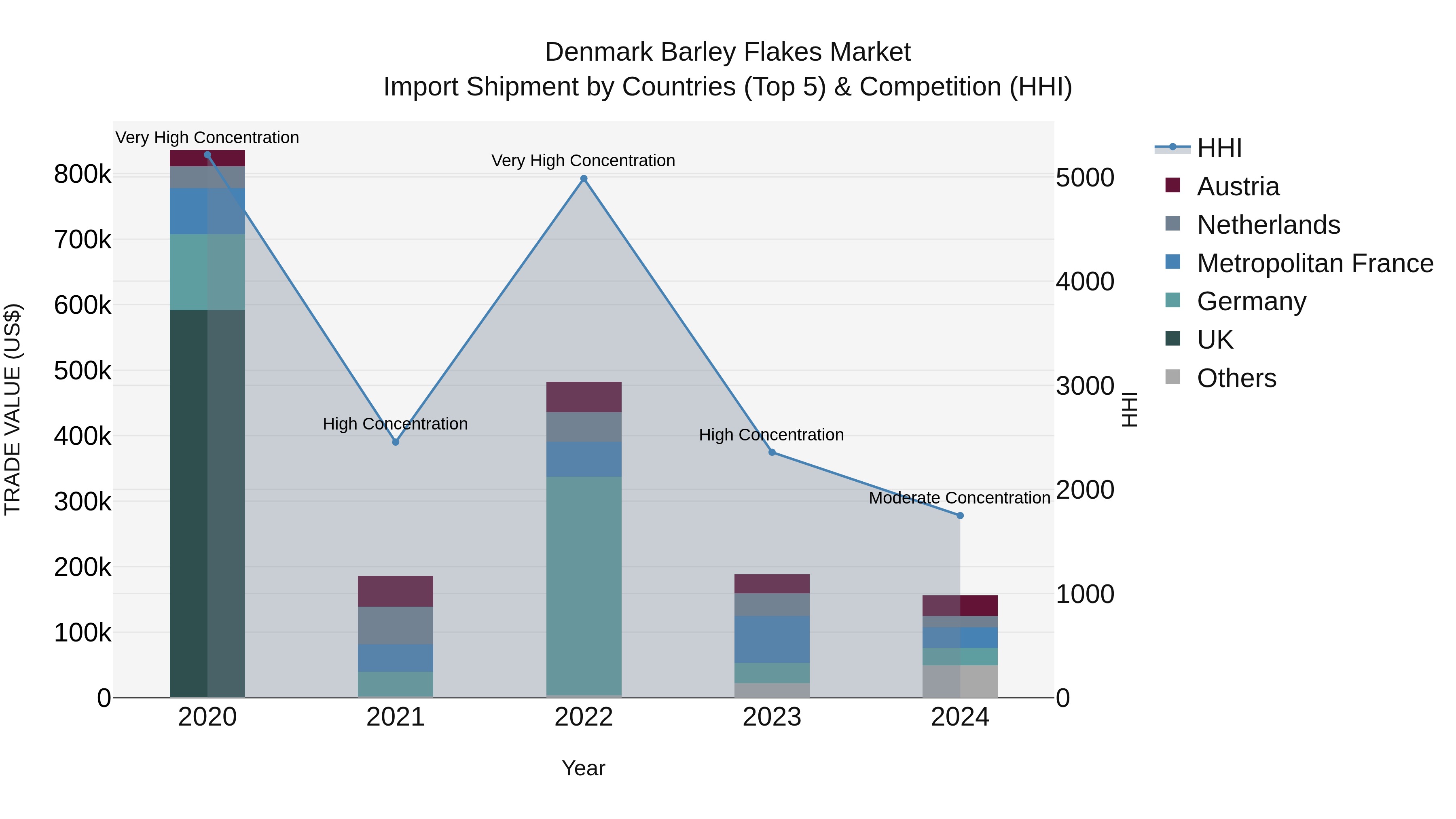The height and width of the screenshot is (819, 1456).
Task: Click the Austria bar segment in 2022
Action: click(x=584, y=397)
